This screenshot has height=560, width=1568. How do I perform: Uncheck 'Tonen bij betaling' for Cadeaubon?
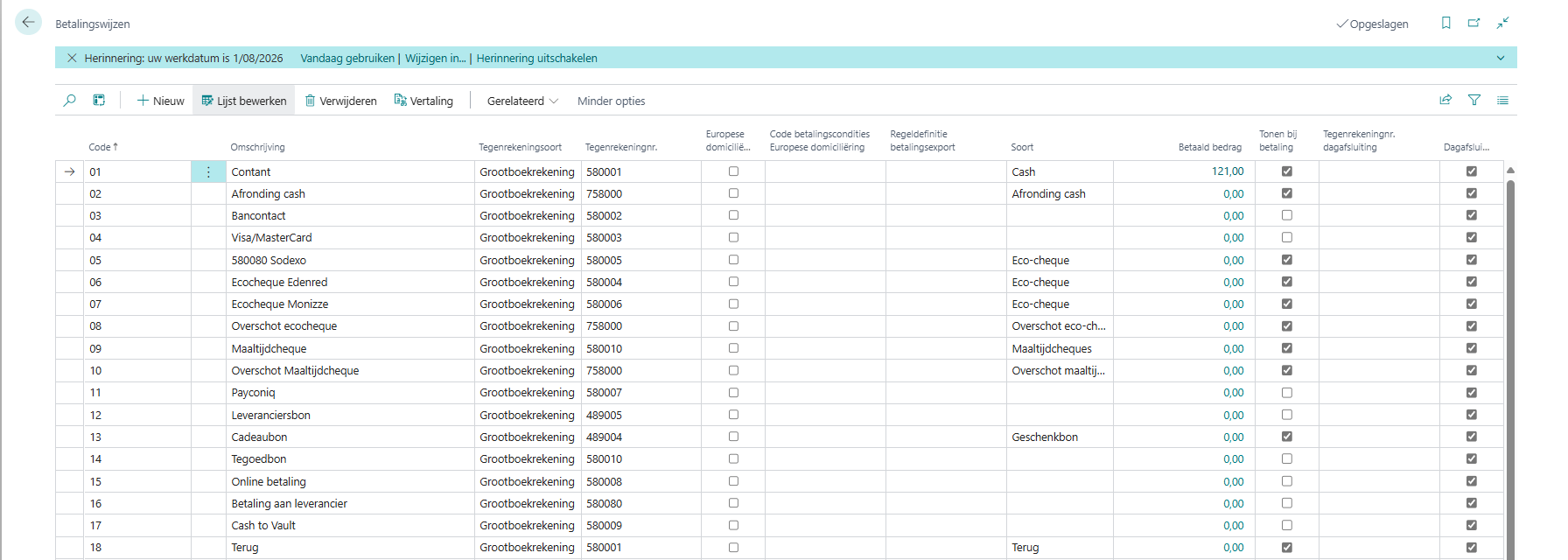(x=1286, y=437)
